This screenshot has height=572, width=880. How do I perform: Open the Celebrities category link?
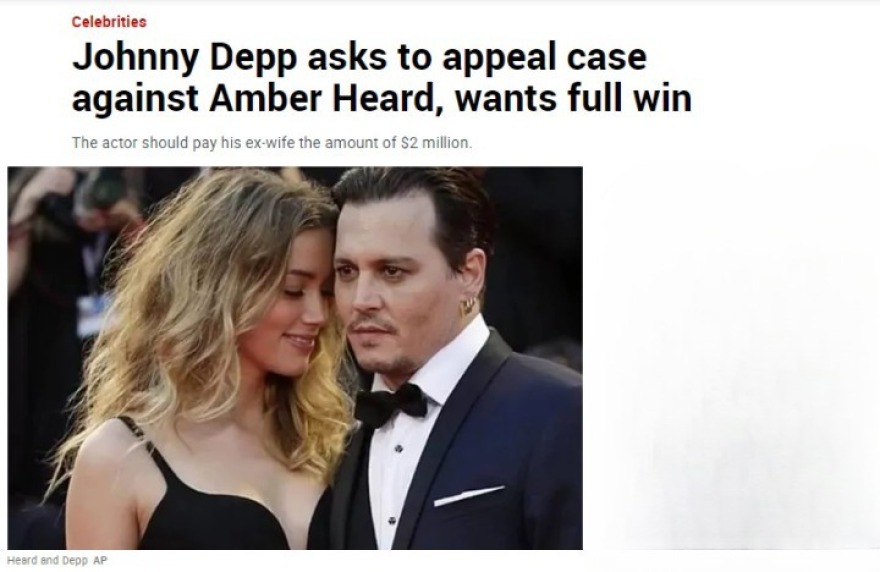coord(109,21)
